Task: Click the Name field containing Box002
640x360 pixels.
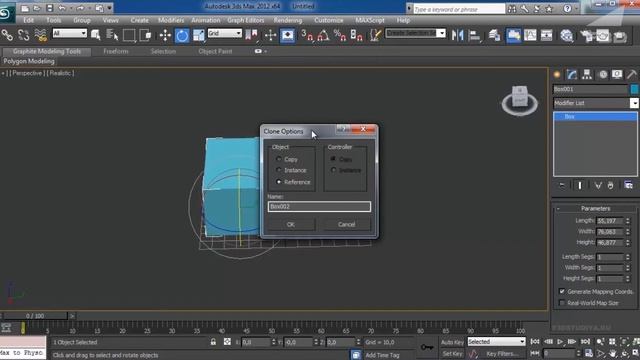Action: tap(319, 207)
